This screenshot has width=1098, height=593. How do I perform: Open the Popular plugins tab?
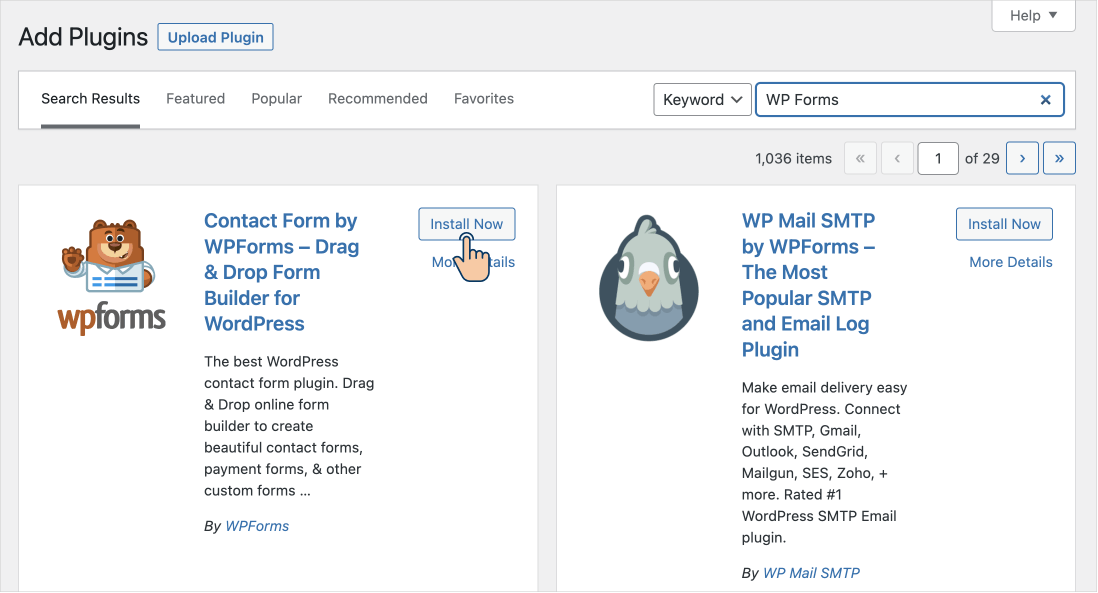(277, 99)
